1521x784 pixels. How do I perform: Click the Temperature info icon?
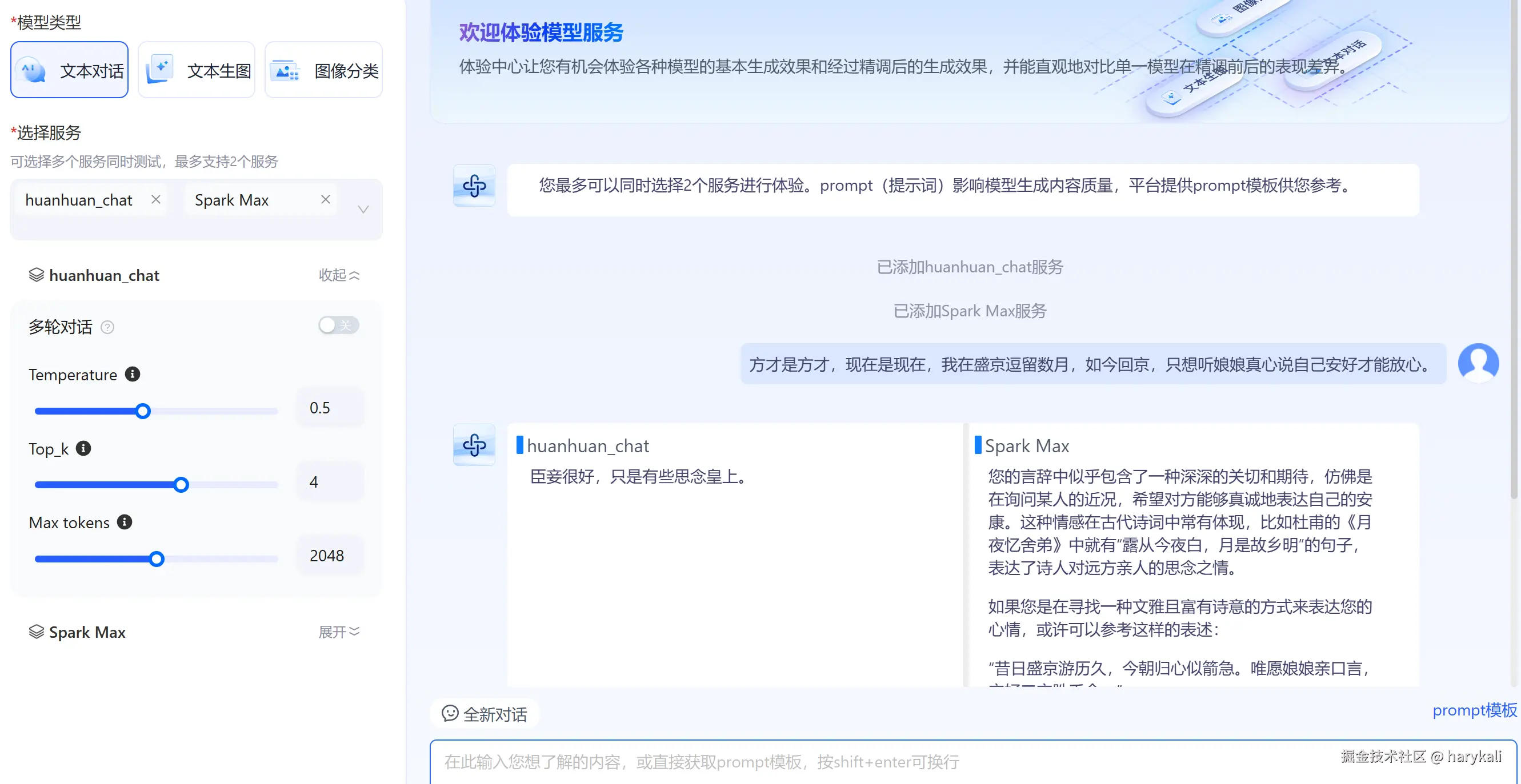(132, 374)
